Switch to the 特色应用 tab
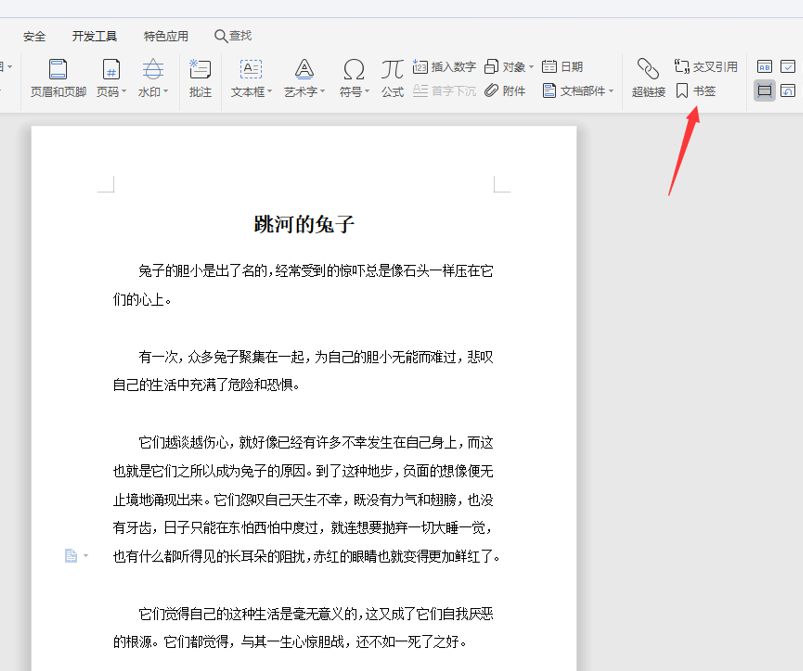803x671 pixels. coord(166,36)
